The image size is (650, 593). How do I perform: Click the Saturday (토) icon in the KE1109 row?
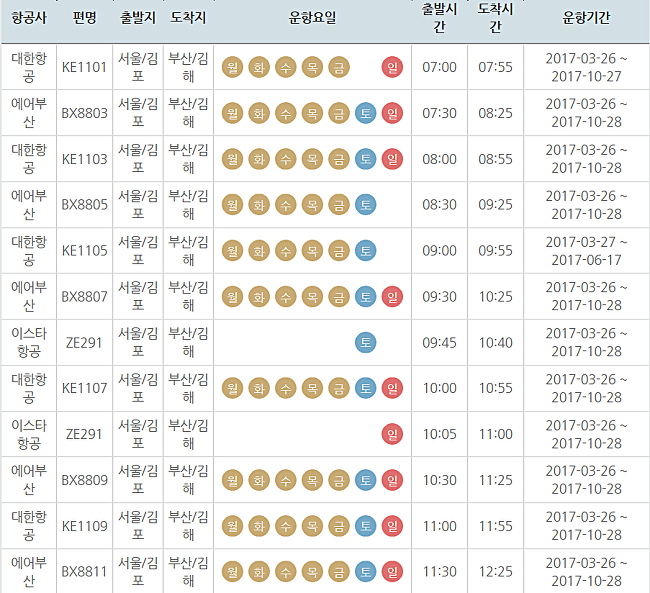click(366, 526)
